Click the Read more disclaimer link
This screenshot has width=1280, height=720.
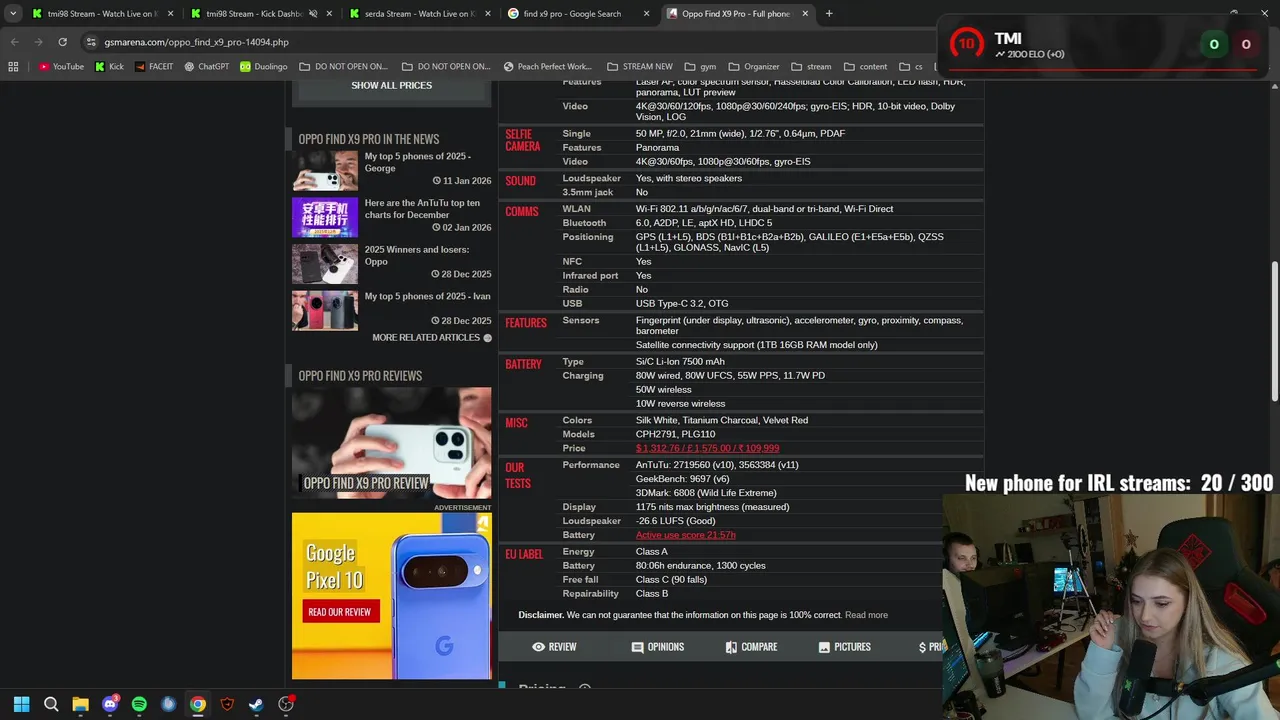(x=866, y=615)
